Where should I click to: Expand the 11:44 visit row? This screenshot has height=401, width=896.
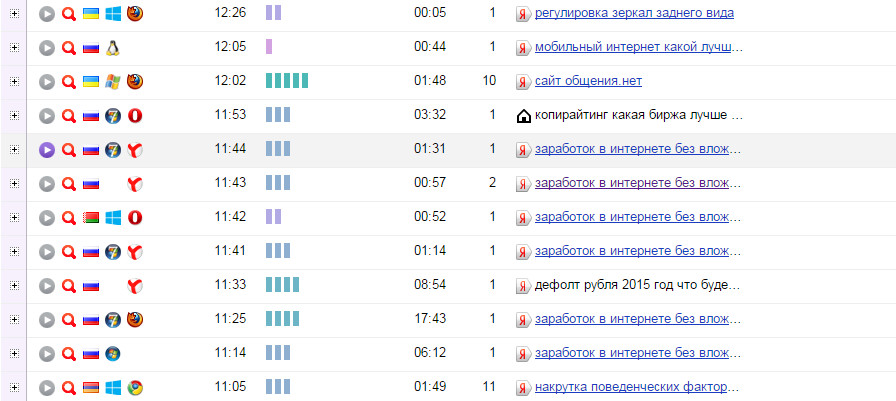coord(14,150)
